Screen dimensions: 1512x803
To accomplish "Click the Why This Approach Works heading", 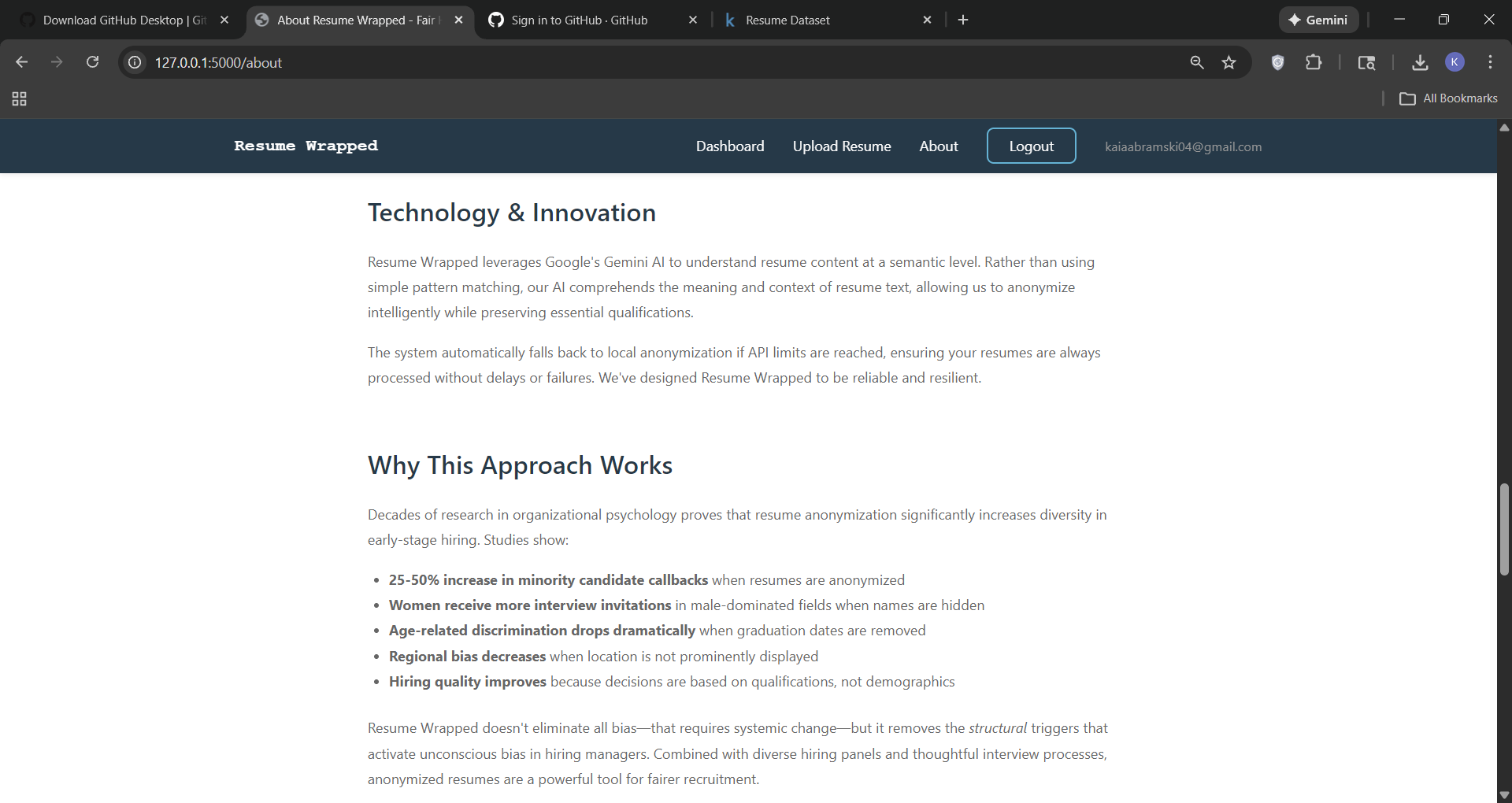I will coord(520,465).
